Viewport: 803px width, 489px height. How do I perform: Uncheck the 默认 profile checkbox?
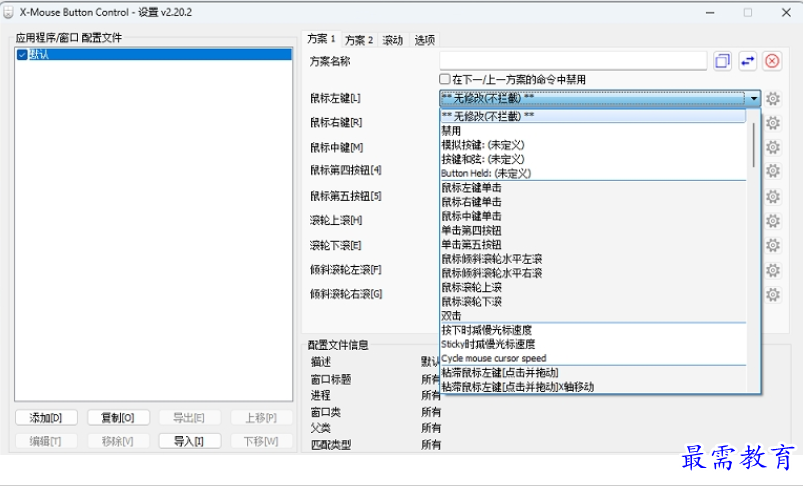point(22,54)
